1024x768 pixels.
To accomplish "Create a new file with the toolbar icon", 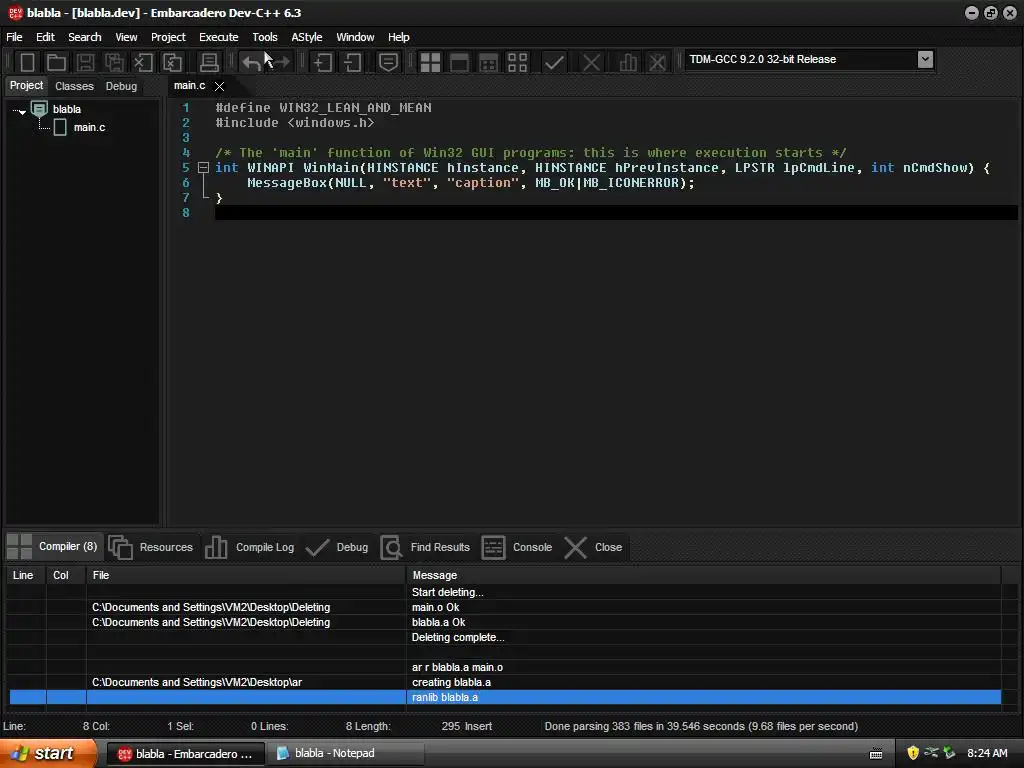I will 27,62.
